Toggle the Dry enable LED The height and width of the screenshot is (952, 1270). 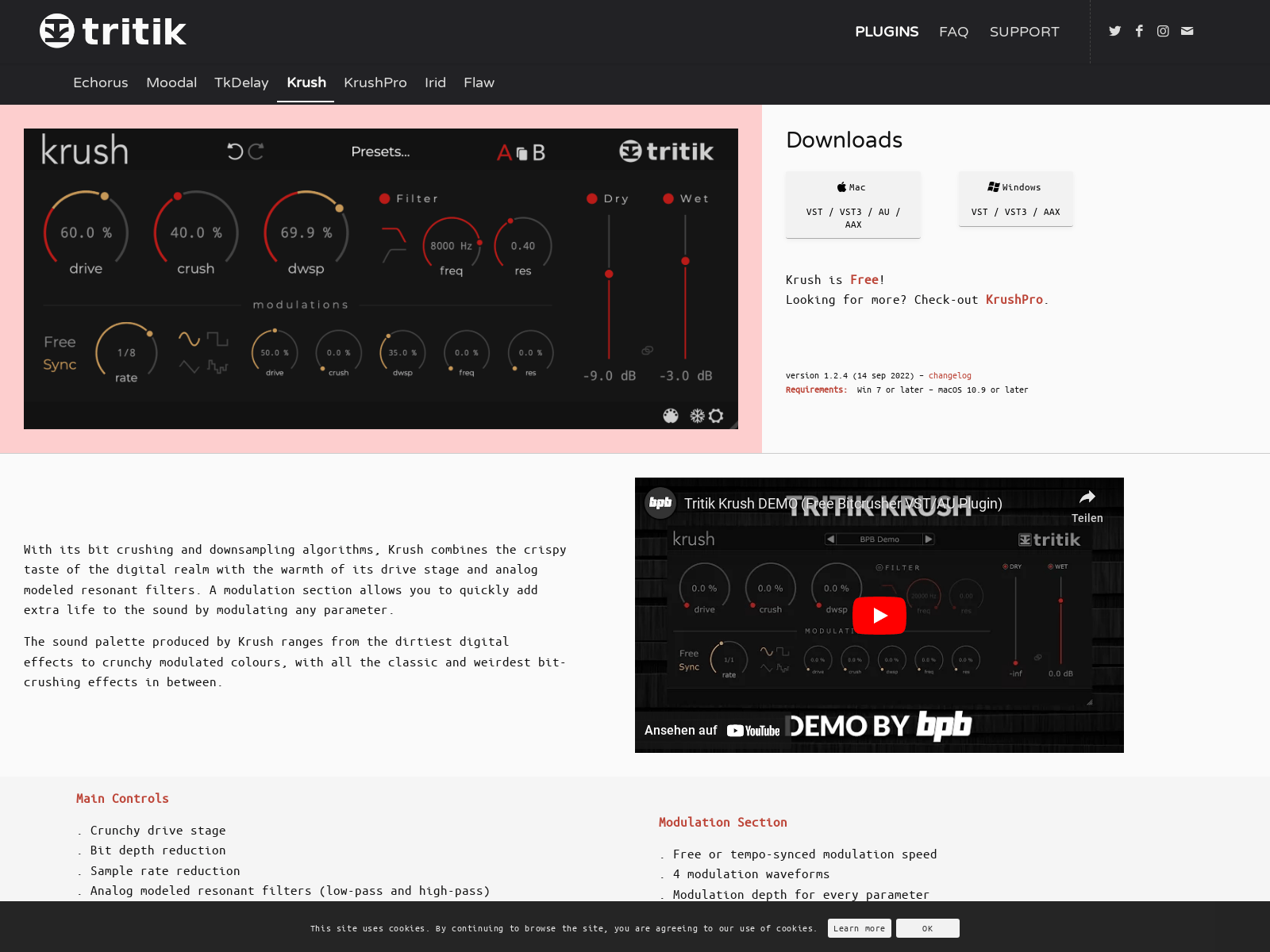[591, 199]
